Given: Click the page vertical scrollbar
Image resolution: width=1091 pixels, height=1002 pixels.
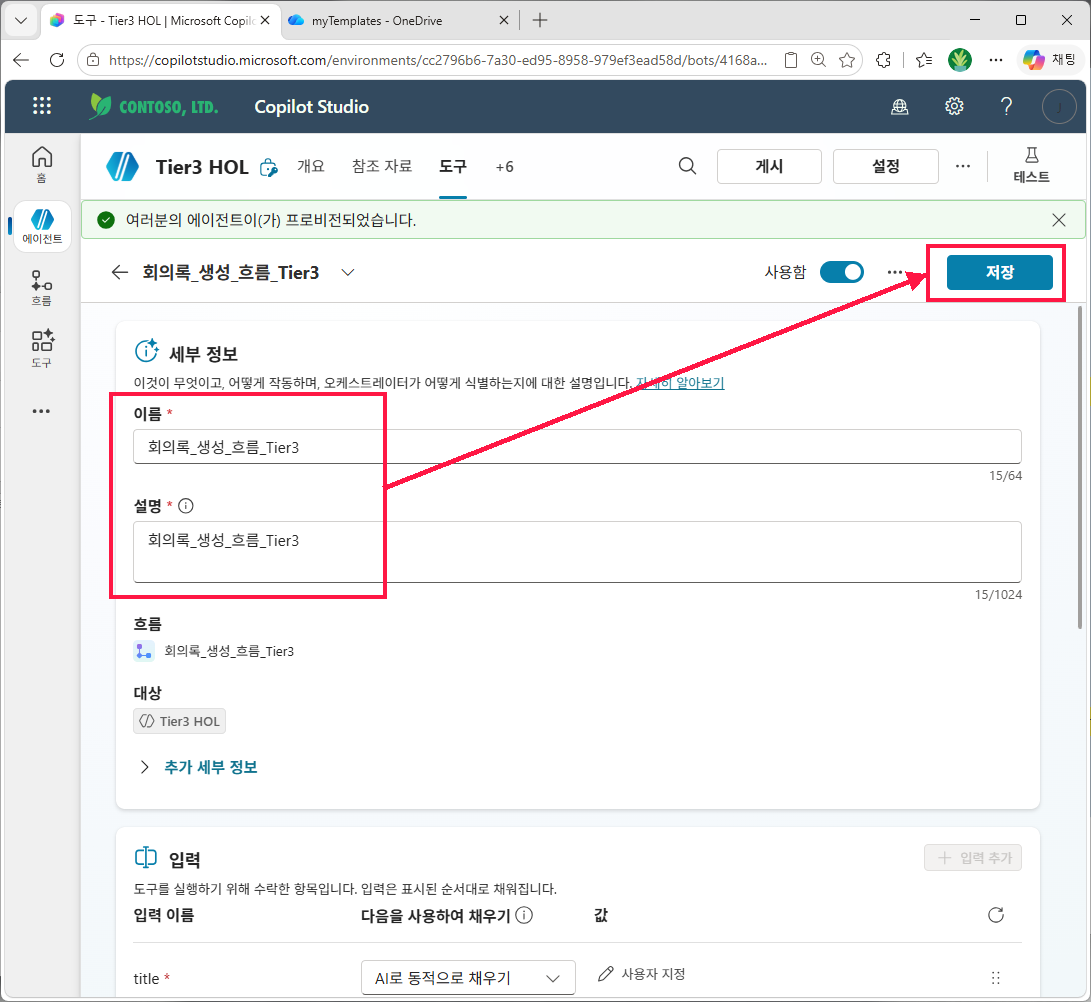Looking at the screenshot, I should (x=1080, y=466).
